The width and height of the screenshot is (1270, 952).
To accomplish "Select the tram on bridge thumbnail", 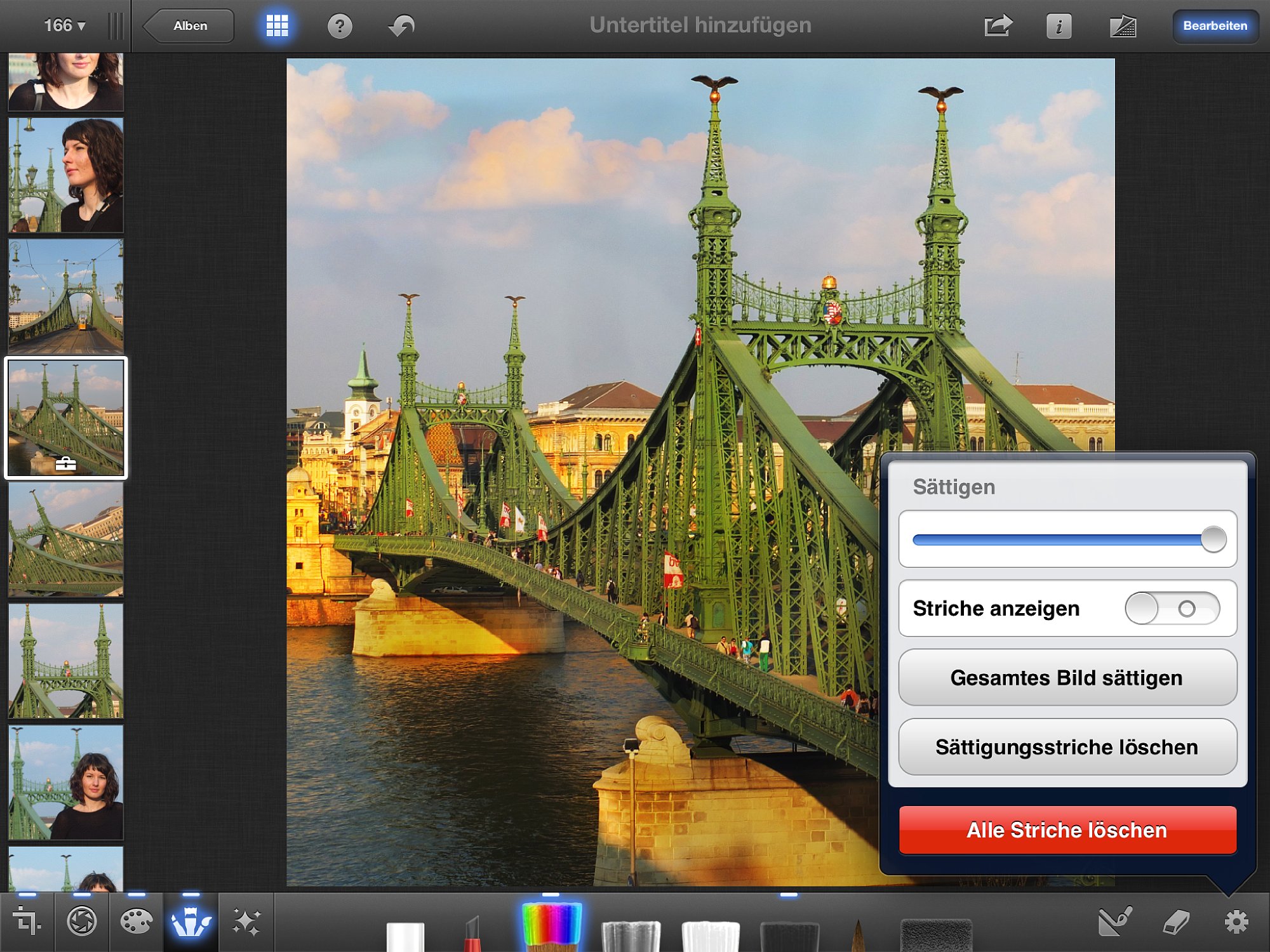I will (66, 296).
